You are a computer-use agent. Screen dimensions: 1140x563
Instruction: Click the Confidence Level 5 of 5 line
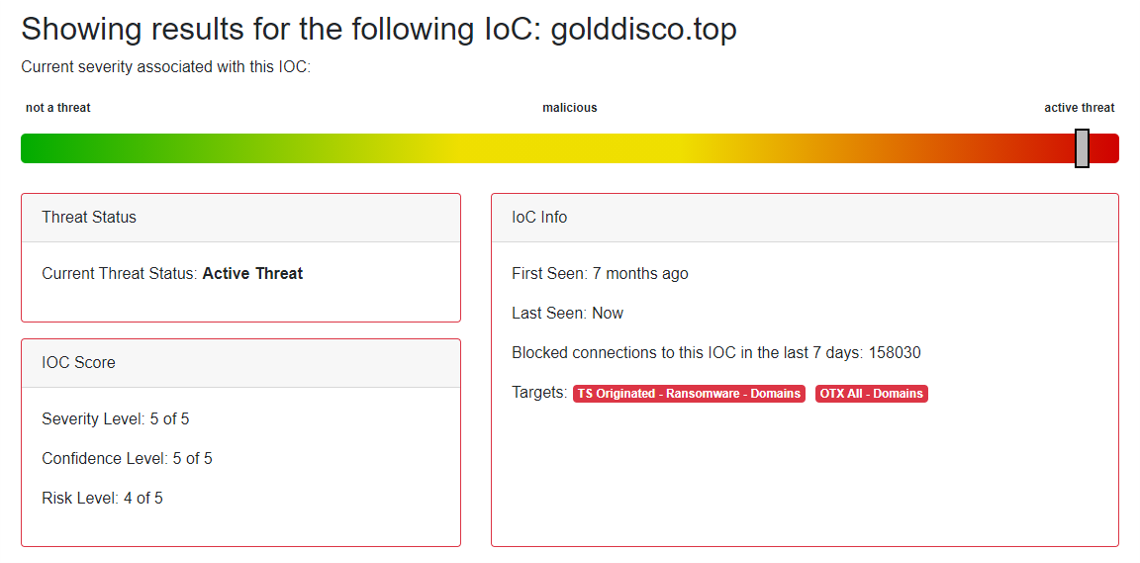[127, 458]
